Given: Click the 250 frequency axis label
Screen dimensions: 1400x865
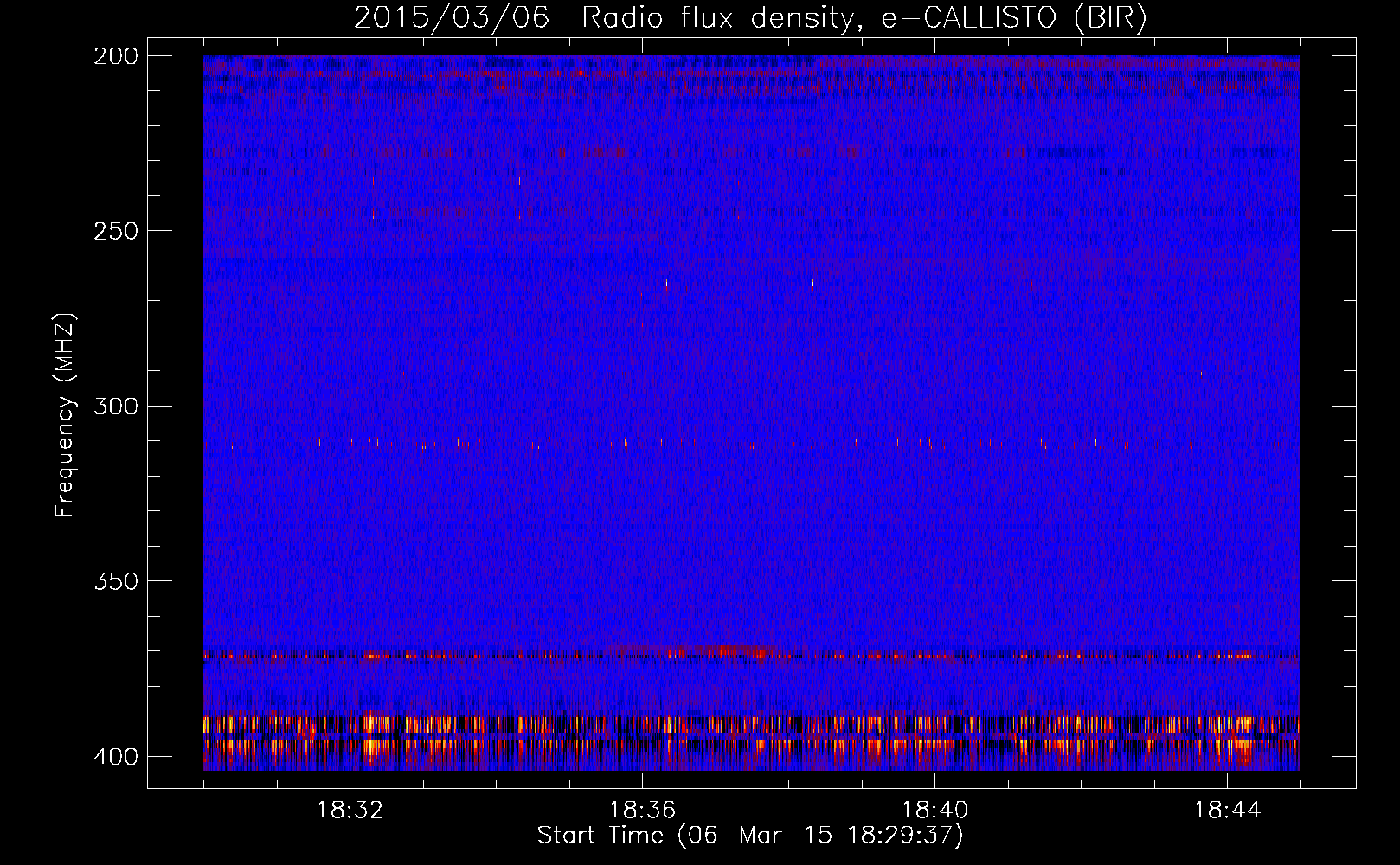Looking at the screenshot, I should pyautogui.click(x=115, y=231).
